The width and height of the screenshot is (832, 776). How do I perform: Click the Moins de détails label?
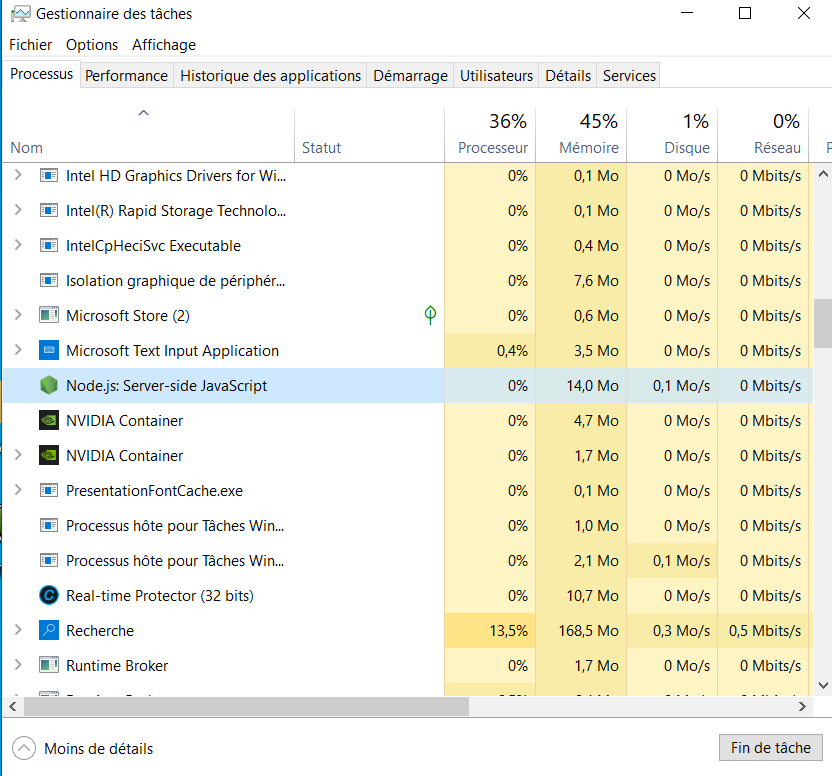coord(99,748)
